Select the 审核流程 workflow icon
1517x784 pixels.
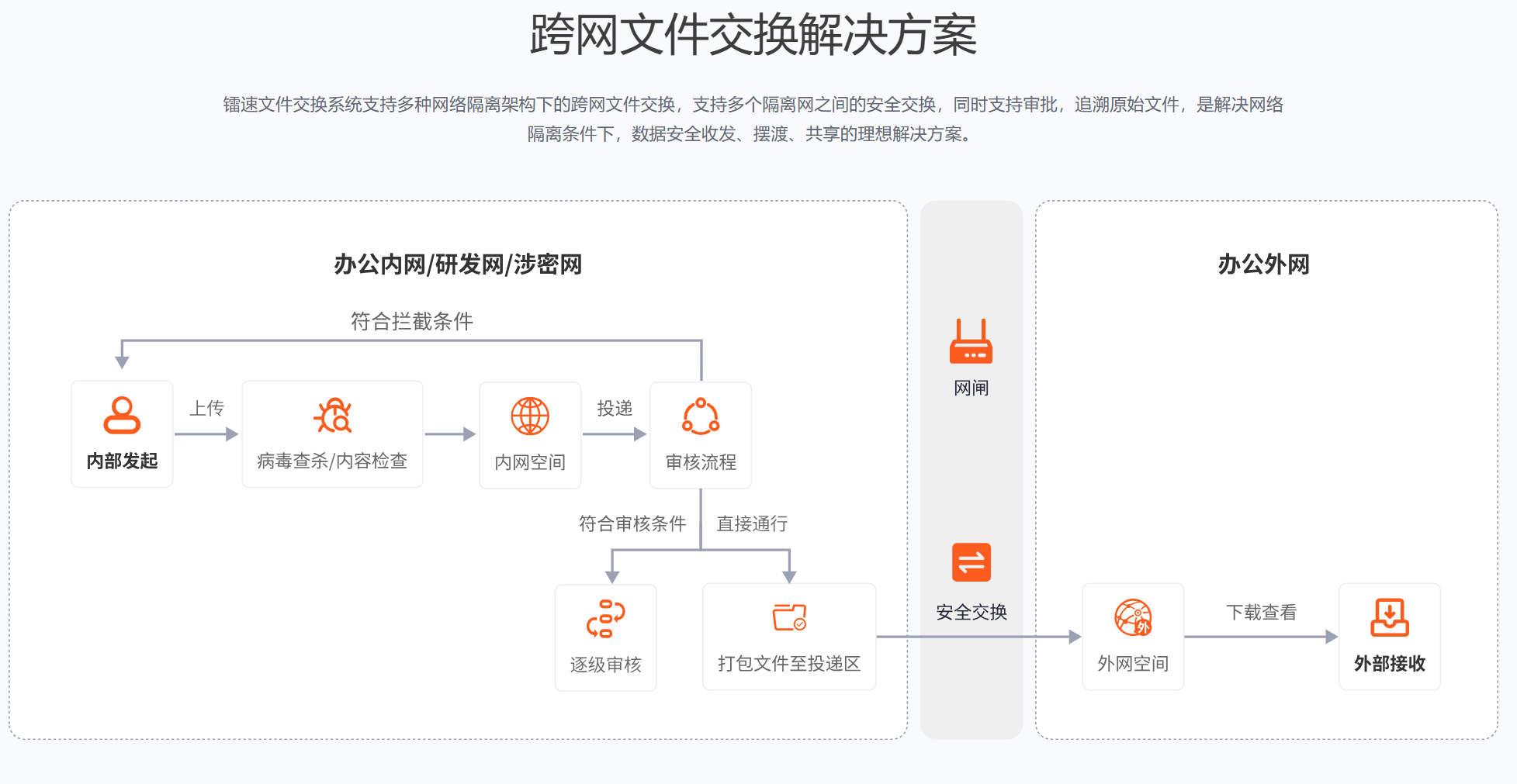(701, 416)
